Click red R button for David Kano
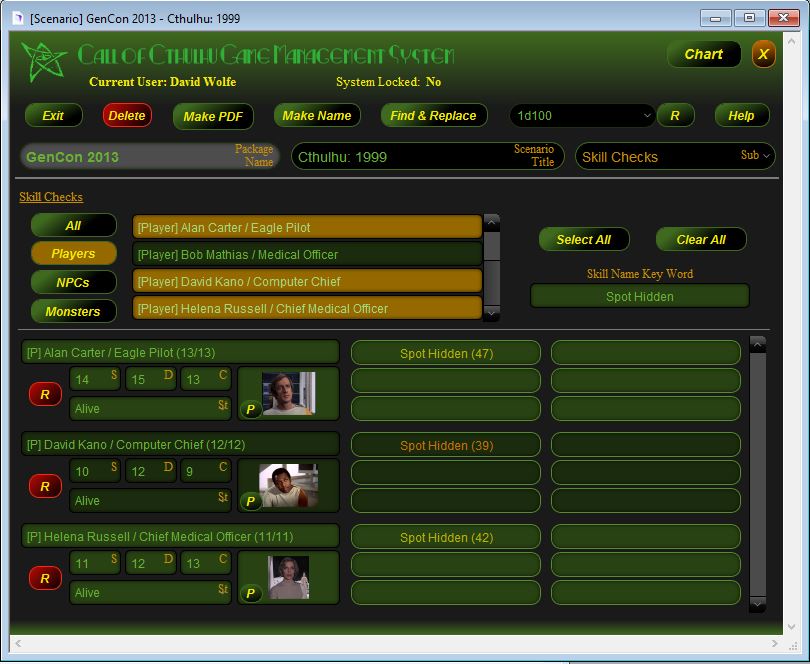This screenshot has height=664, width=810. tap(45, 486)
